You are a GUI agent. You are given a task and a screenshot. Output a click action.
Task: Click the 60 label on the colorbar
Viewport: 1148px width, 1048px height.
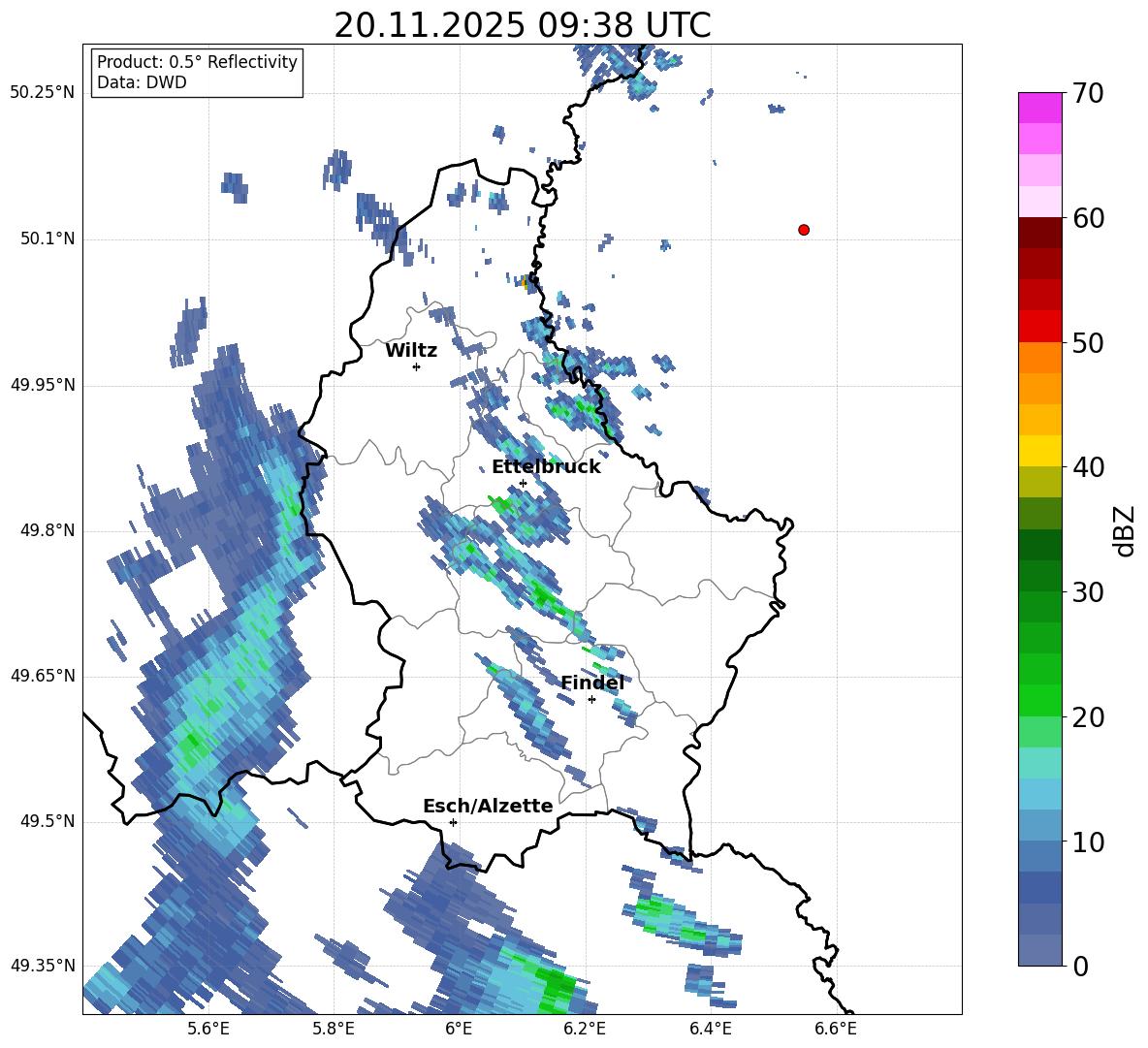coord(1088,218)
